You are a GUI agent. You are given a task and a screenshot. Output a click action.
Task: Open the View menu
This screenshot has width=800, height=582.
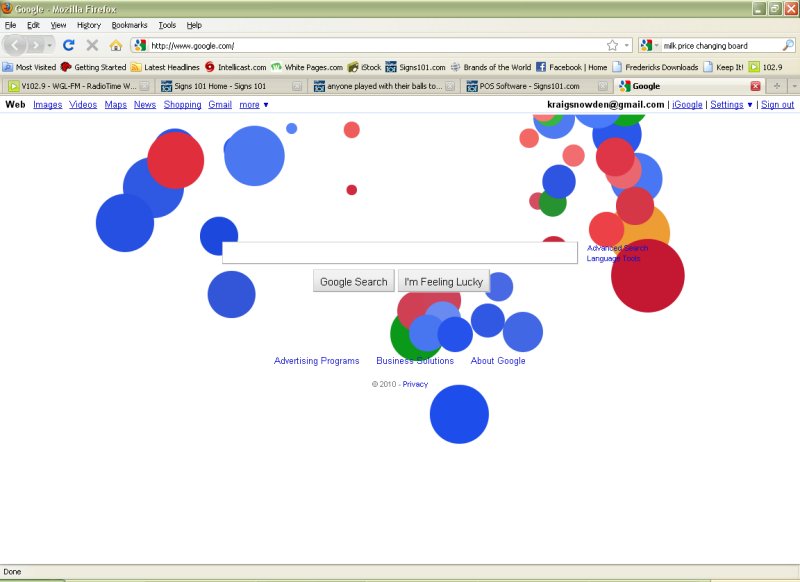(x=58, y=25)
